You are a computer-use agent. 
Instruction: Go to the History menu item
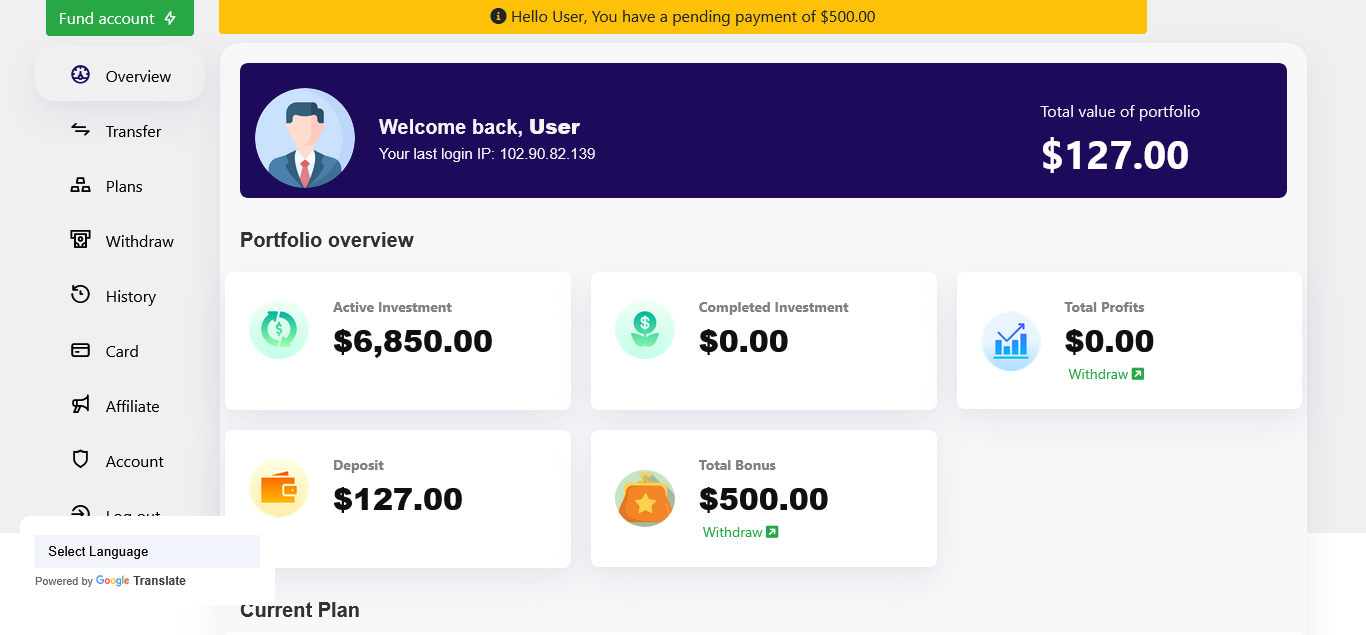pos(130,296)
